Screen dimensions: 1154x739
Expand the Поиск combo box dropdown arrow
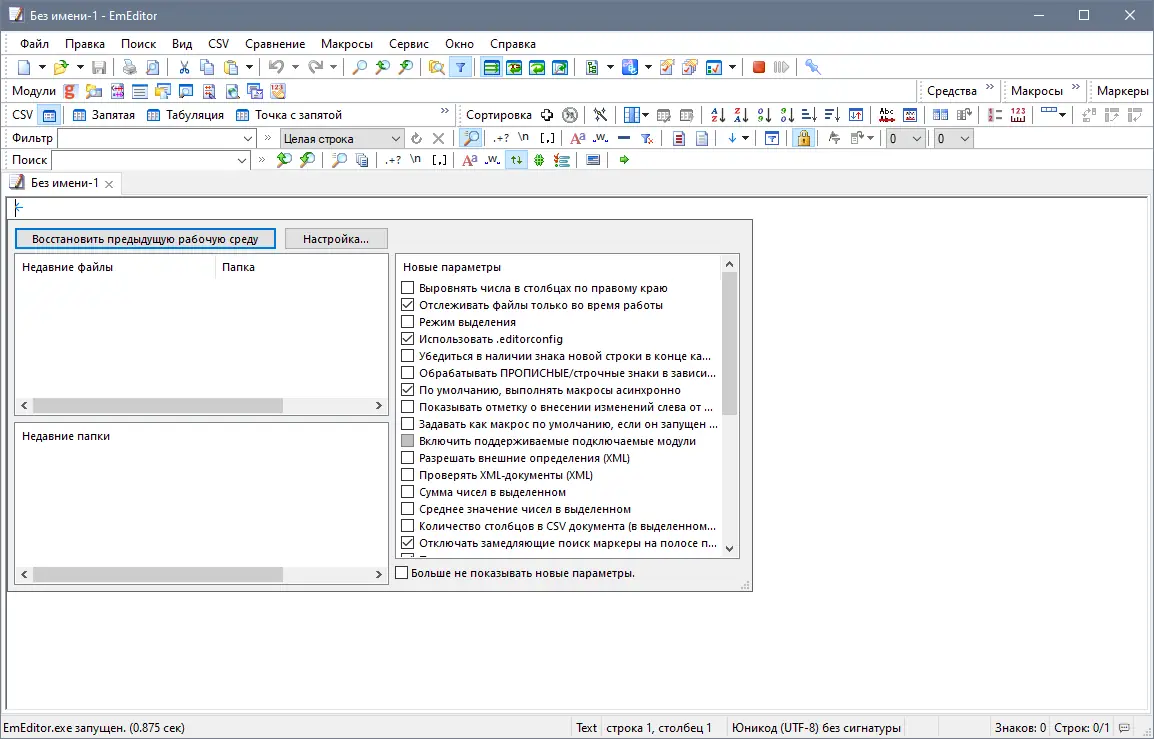tap(242, 160)
